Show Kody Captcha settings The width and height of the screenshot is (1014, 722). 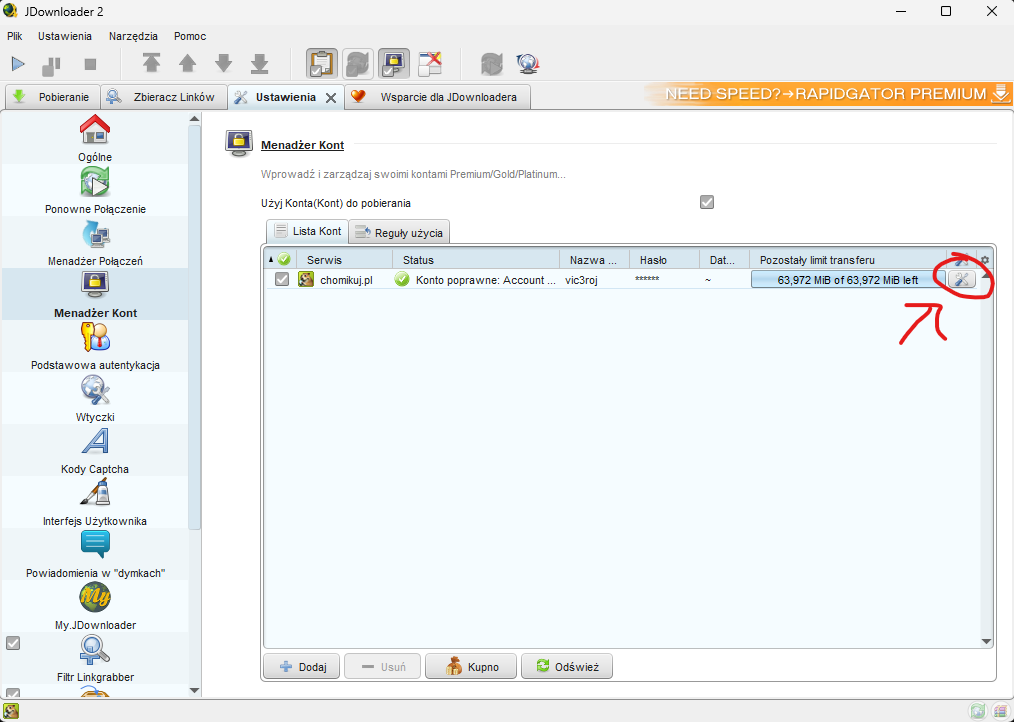click(95, 450)
